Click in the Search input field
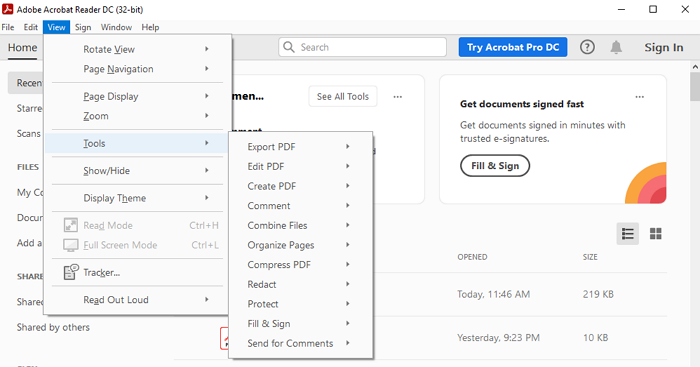 click(362, 47)
